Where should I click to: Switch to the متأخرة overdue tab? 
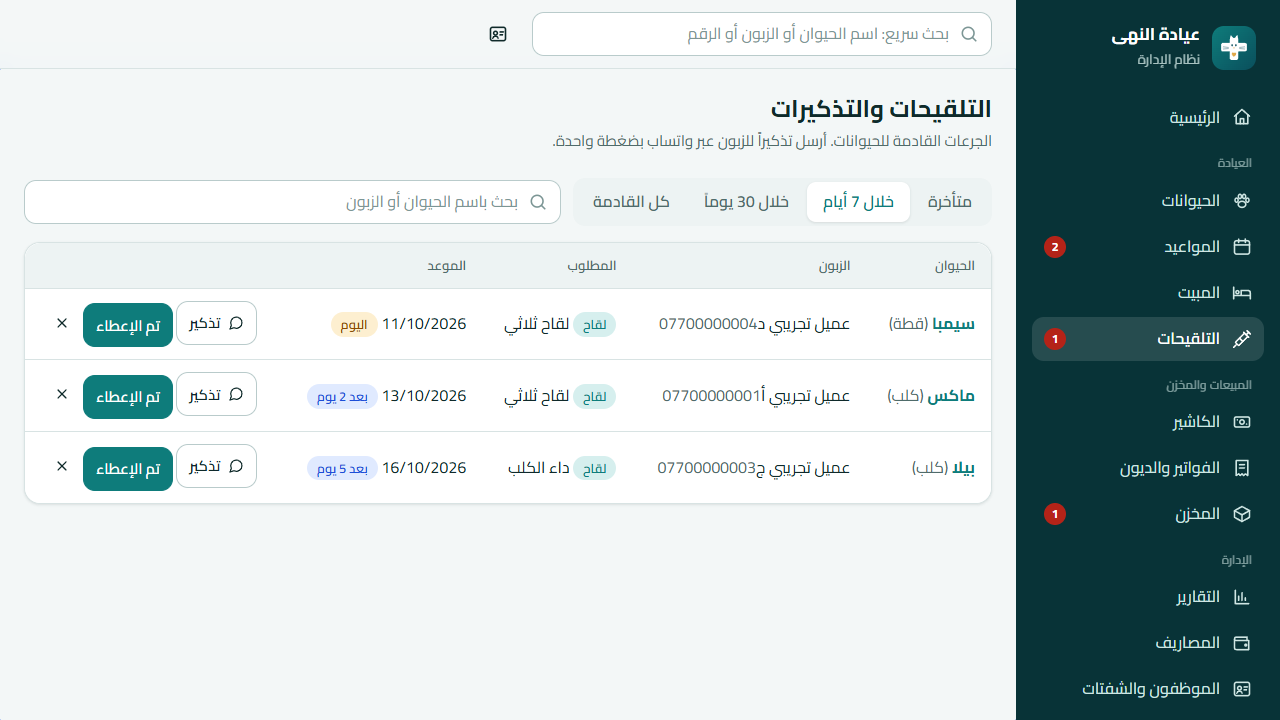(x=949, y=202)
